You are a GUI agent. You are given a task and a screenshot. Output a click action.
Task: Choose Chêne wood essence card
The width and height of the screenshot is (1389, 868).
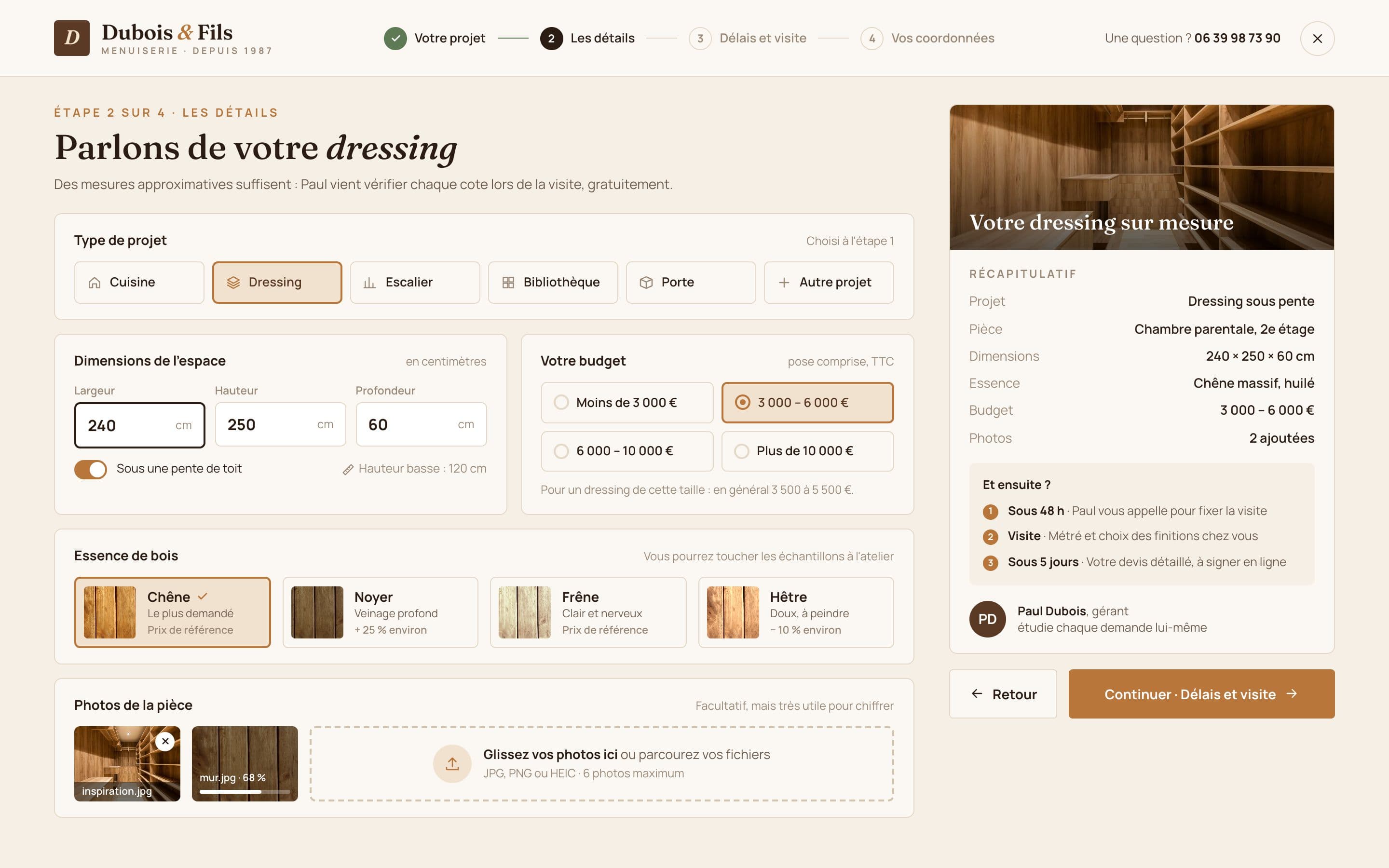(x=172, y=612)
